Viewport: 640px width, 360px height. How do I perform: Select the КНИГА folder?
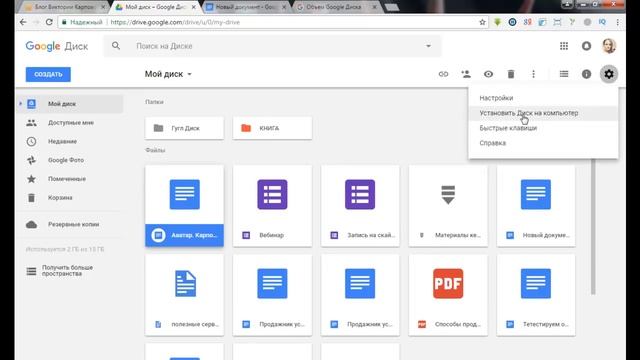pyautogui.click(x=272, y=128)
